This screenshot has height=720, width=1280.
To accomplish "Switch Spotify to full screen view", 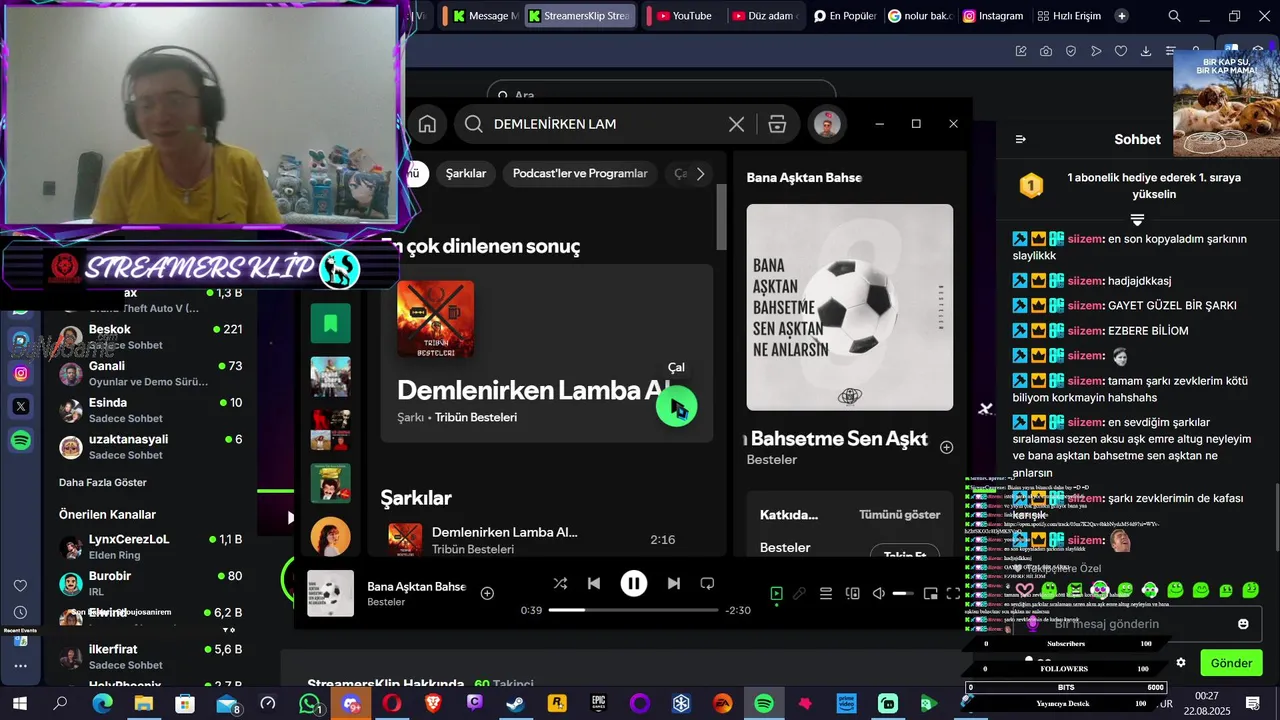I will coord(953,594).
